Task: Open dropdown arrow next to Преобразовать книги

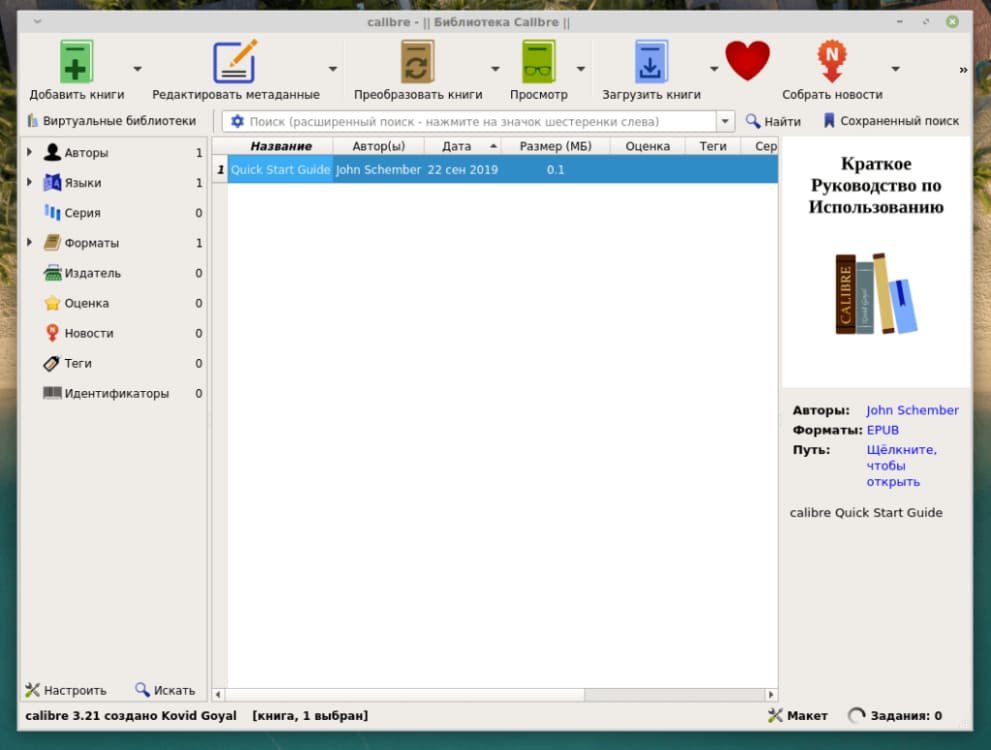Action: click(495, 68)
